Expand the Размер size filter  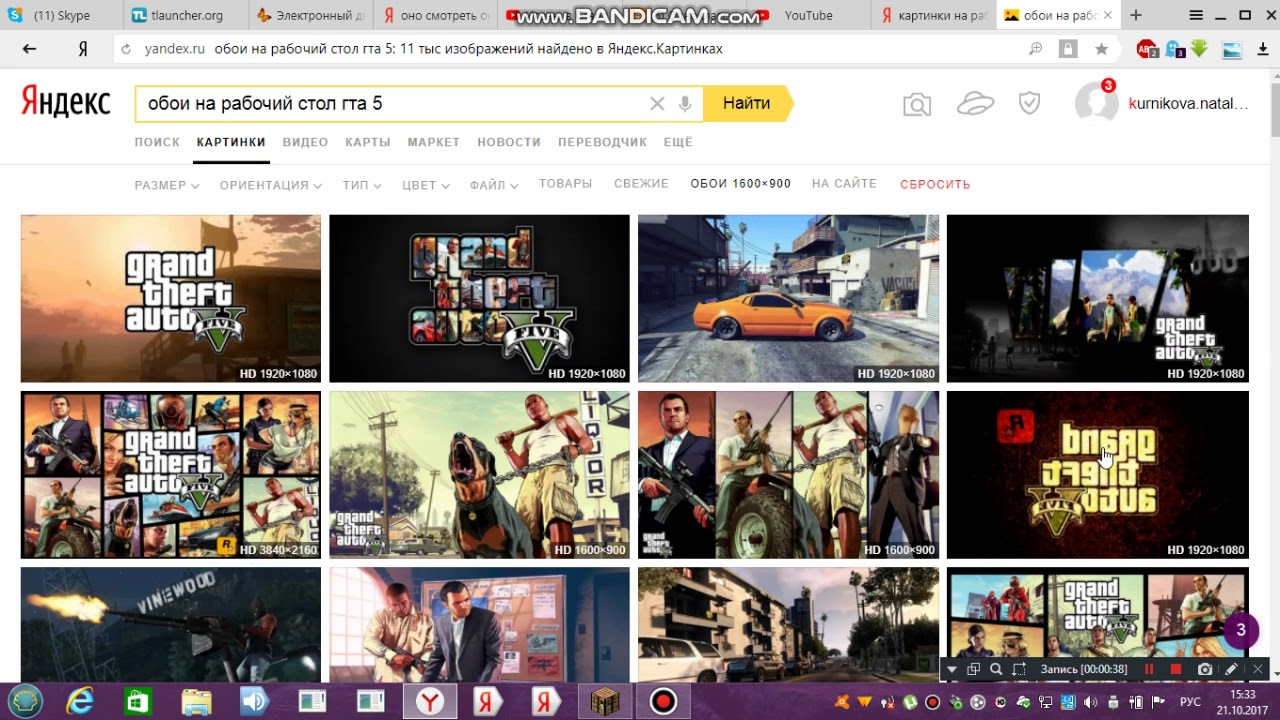pyautogui.click(x=167, y=185)
